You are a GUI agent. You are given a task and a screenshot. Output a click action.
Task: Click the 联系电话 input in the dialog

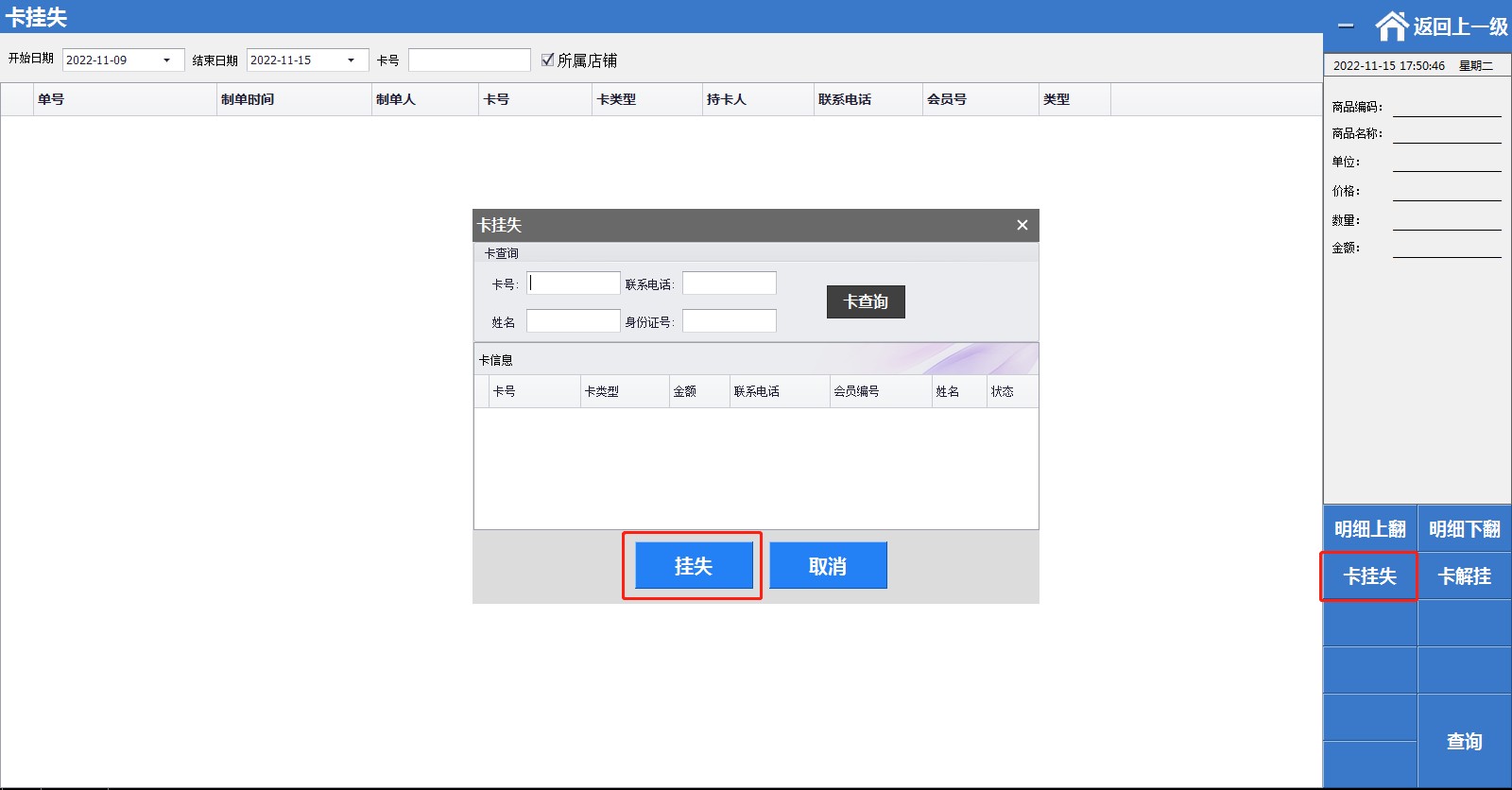point(730,283)
